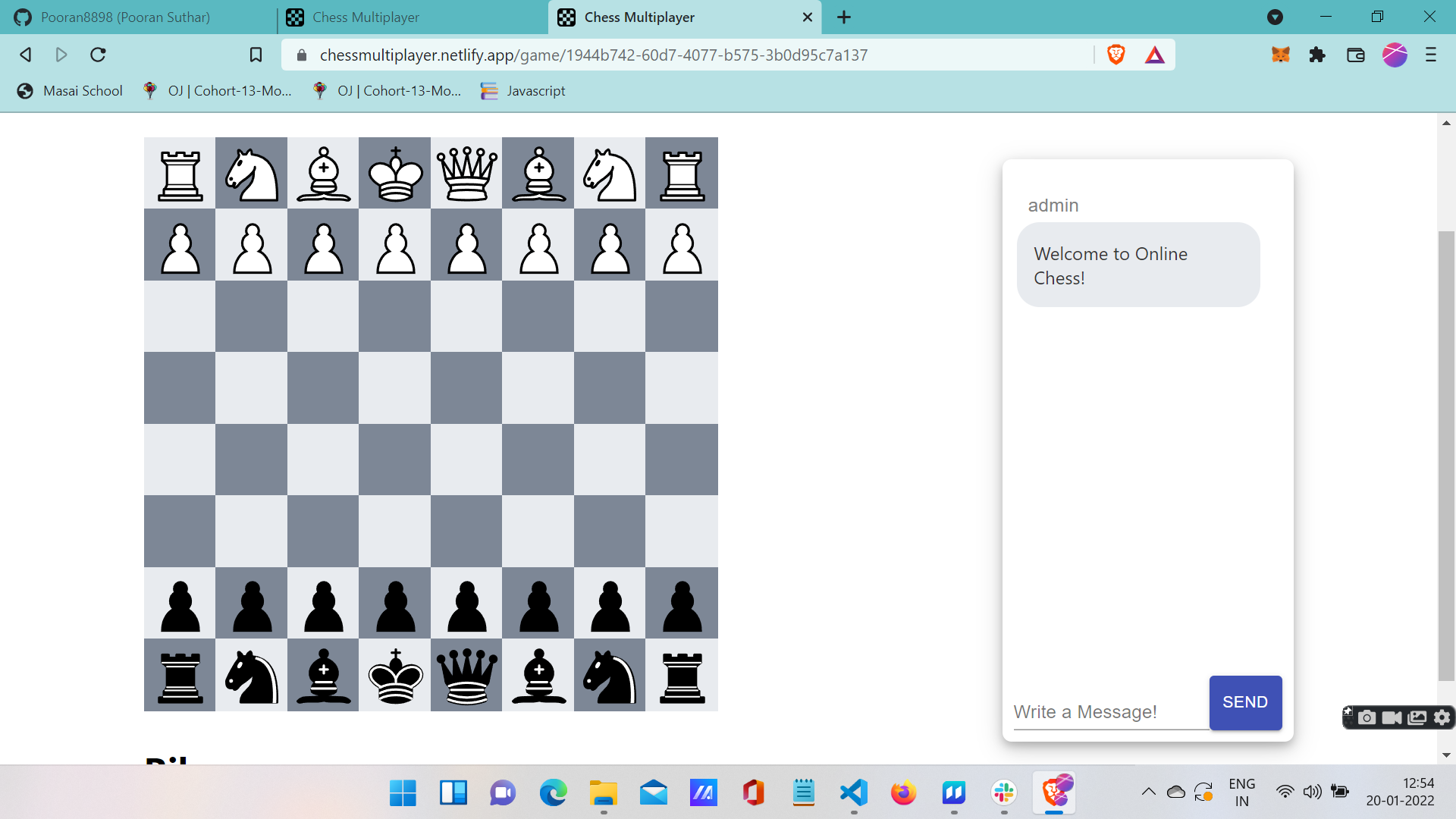Bookmark this page with bookmark icon
Viewport: 1456px width, 819px height.
click(x=256, y=55)
